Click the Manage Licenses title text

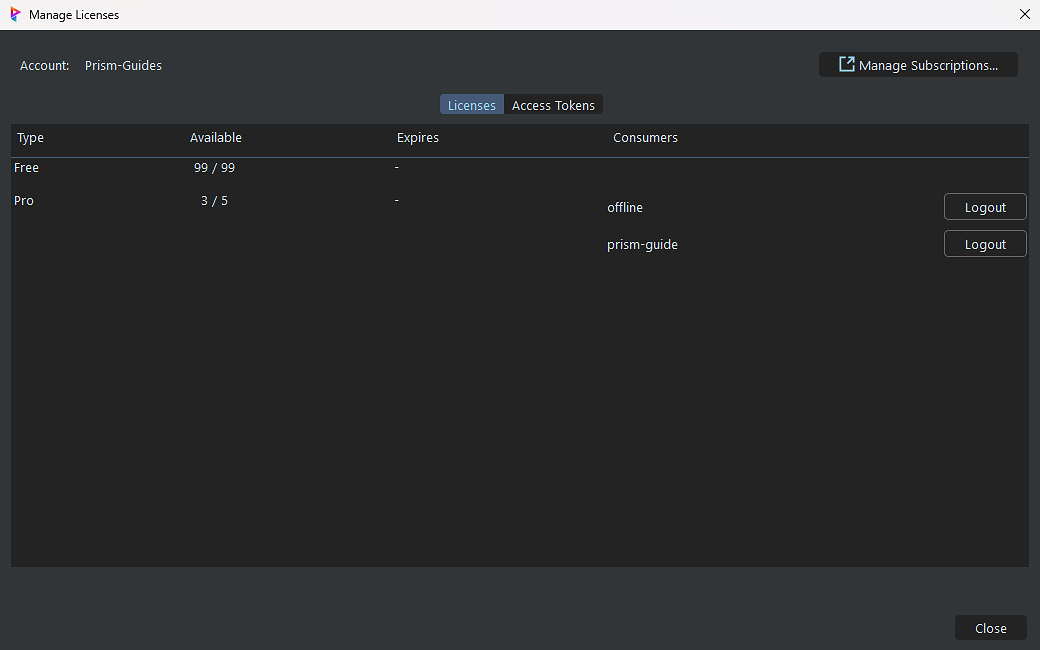point(74,15)
